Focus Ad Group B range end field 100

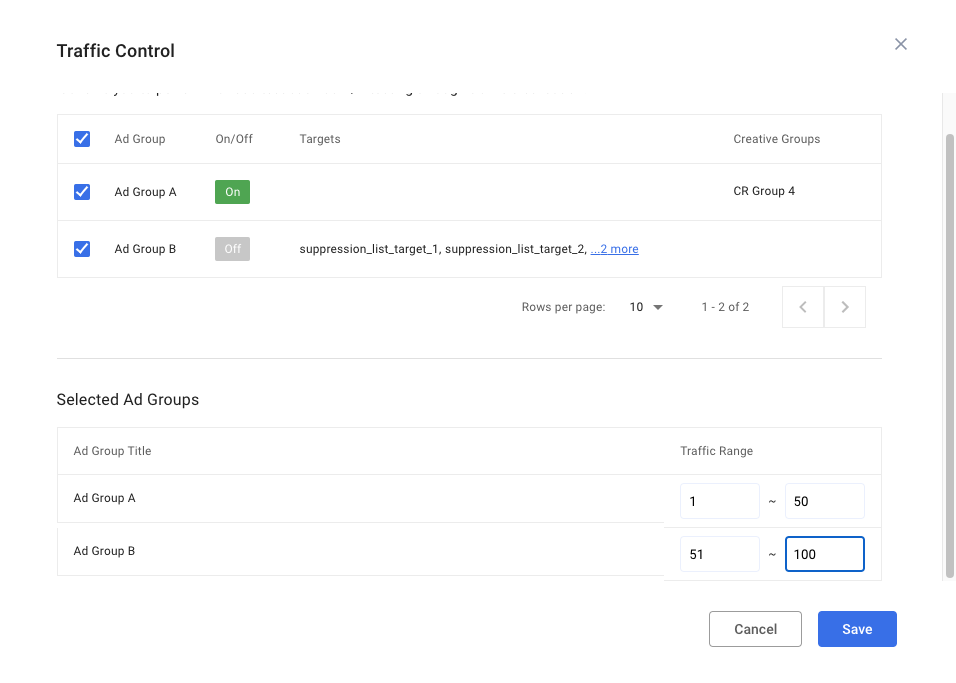824,554
